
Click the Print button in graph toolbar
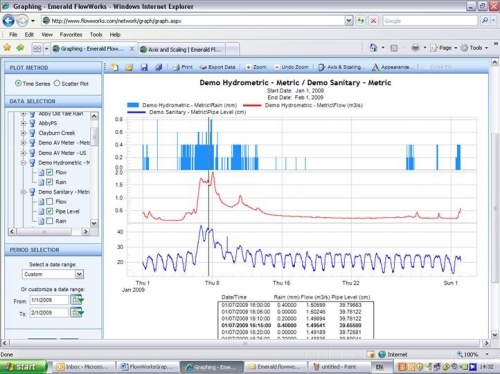182,67
